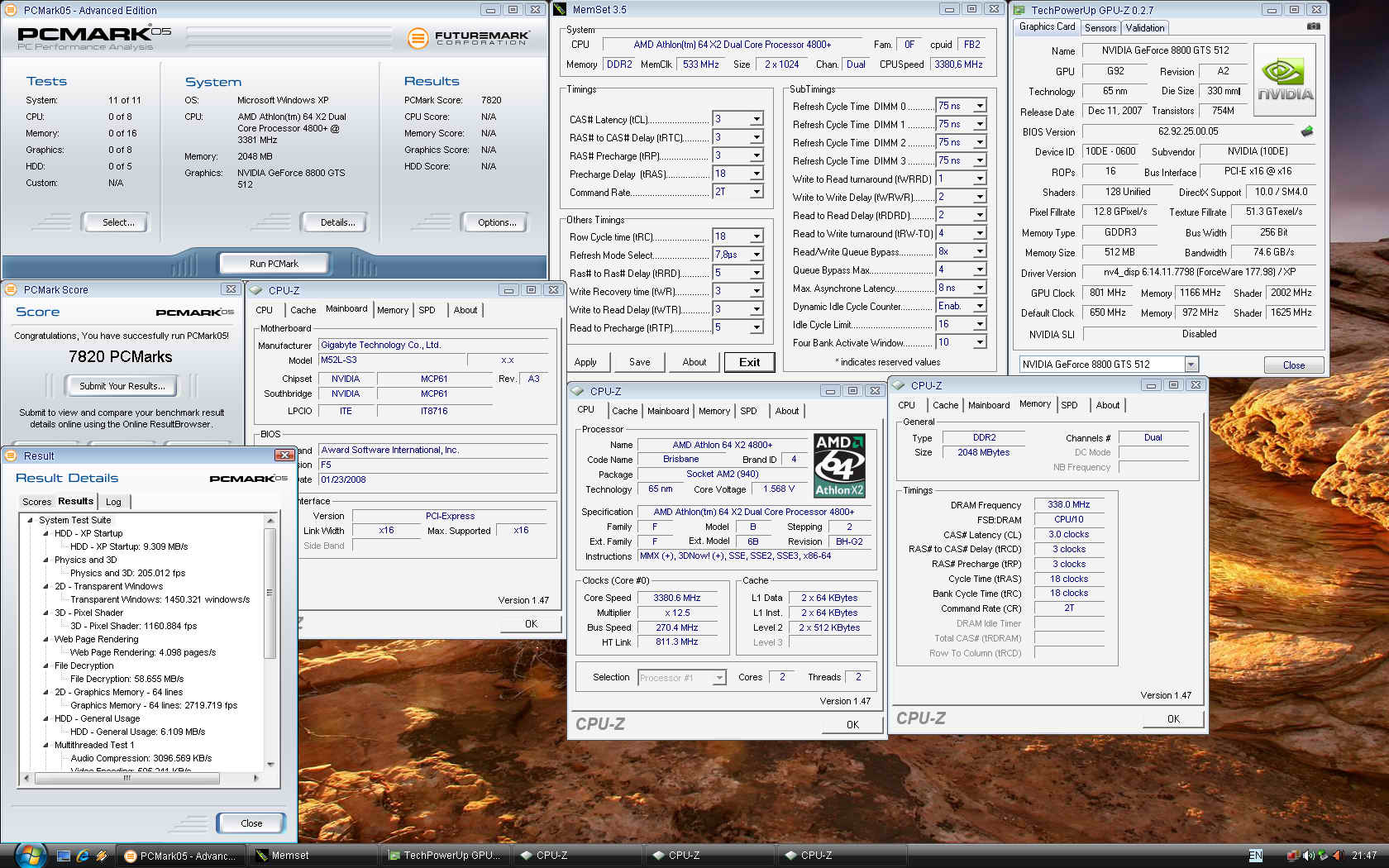The width and height of the screenshot is (1389, 868).
Task: Open Refresh Cycle Time DIMM 0 dropdown
Action: point(980,106)
